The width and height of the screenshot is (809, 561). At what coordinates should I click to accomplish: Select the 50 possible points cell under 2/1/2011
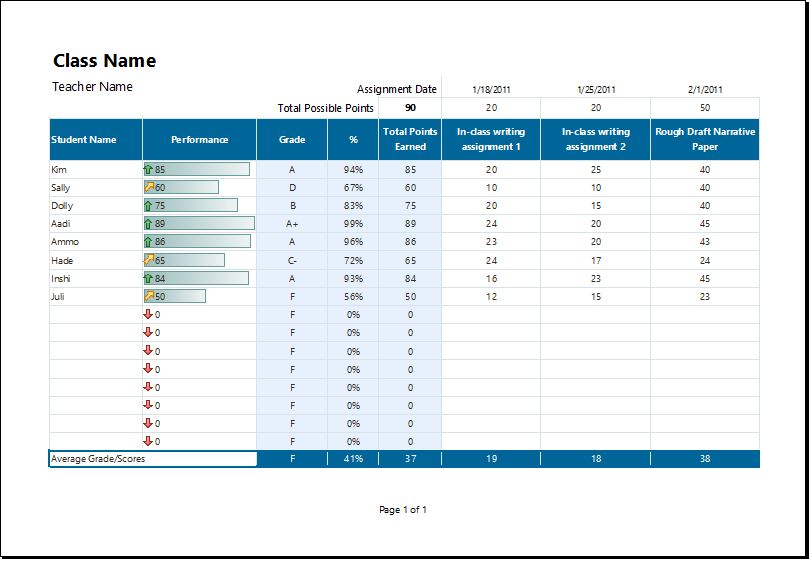(705, 108)
